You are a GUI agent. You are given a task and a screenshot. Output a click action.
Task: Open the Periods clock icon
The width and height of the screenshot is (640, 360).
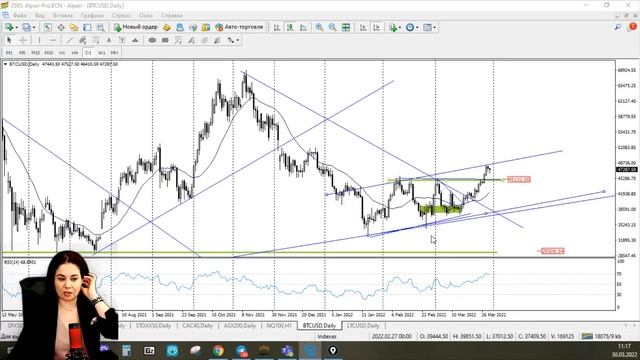(410, 27)
